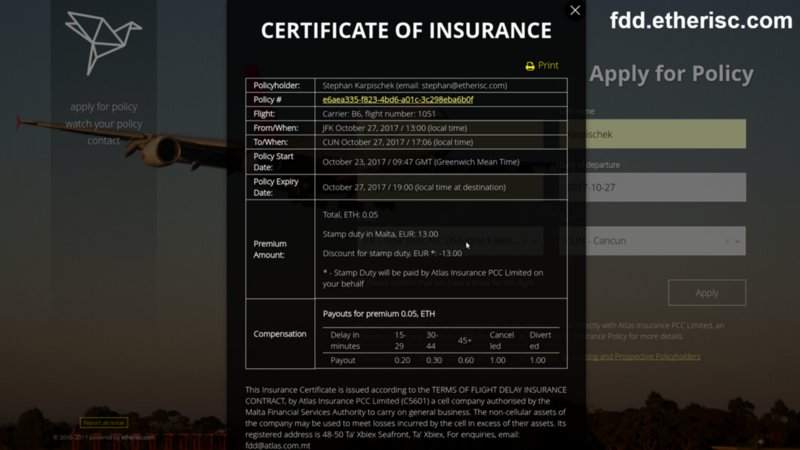Click the 0.30 payout for 30-44 minutes
The image size is (800, 450).
click(x=434, y=360)
